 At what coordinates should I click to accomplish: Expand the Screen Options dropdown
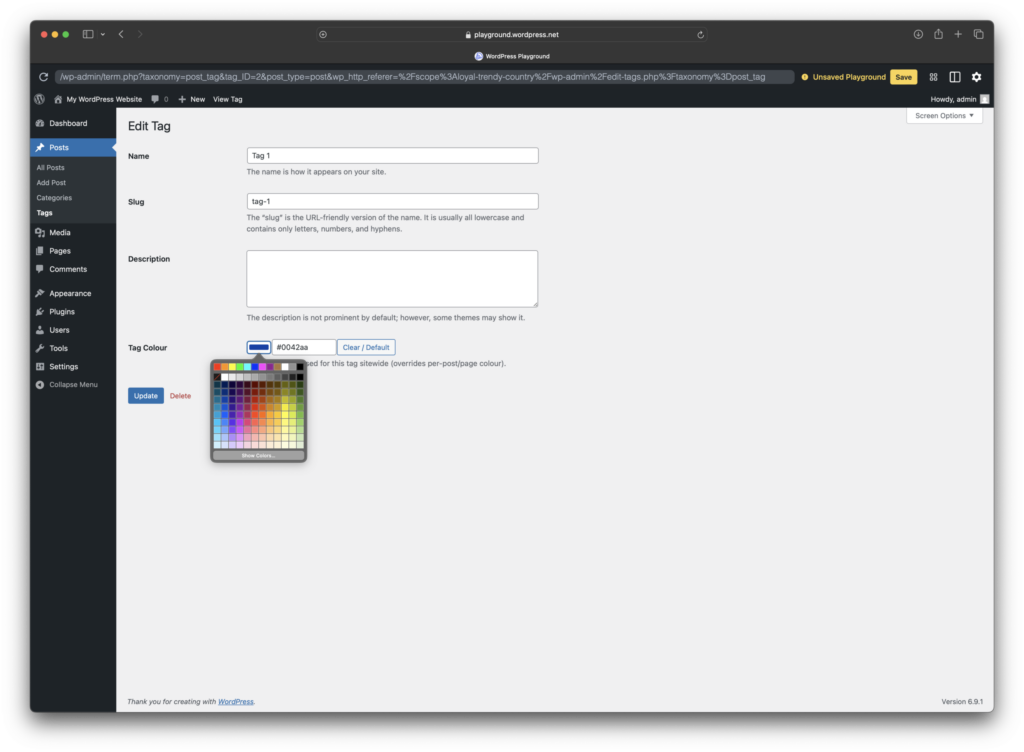[x=944, y=116]
